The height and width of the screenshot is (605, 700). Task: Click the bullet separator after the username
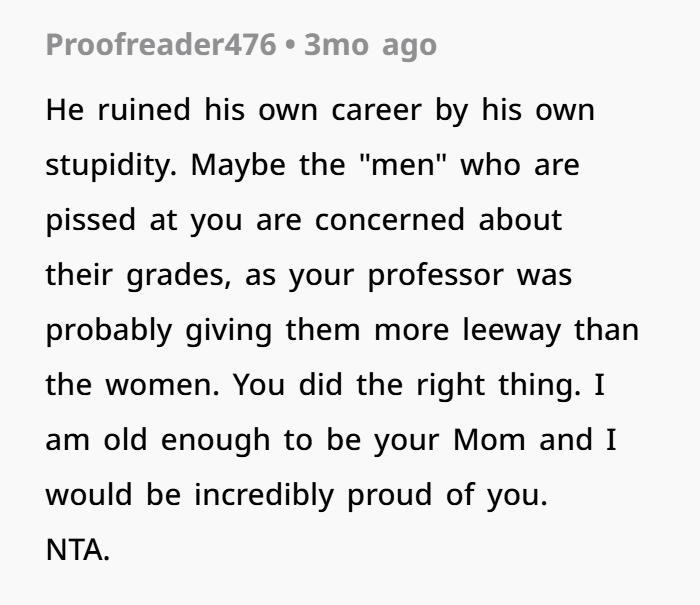[290, 46]
